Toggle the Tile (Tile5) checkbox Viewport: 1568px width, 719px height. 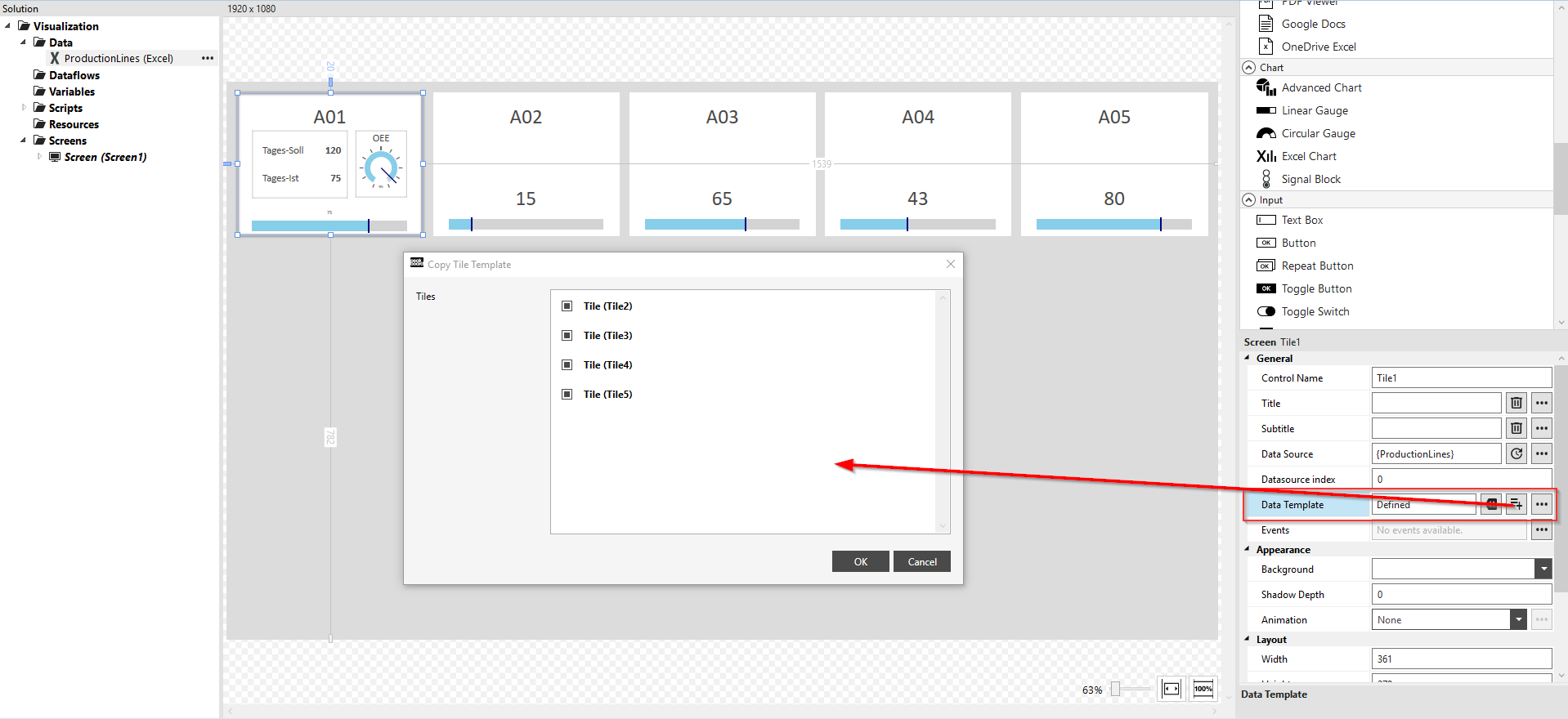[567, 395]
